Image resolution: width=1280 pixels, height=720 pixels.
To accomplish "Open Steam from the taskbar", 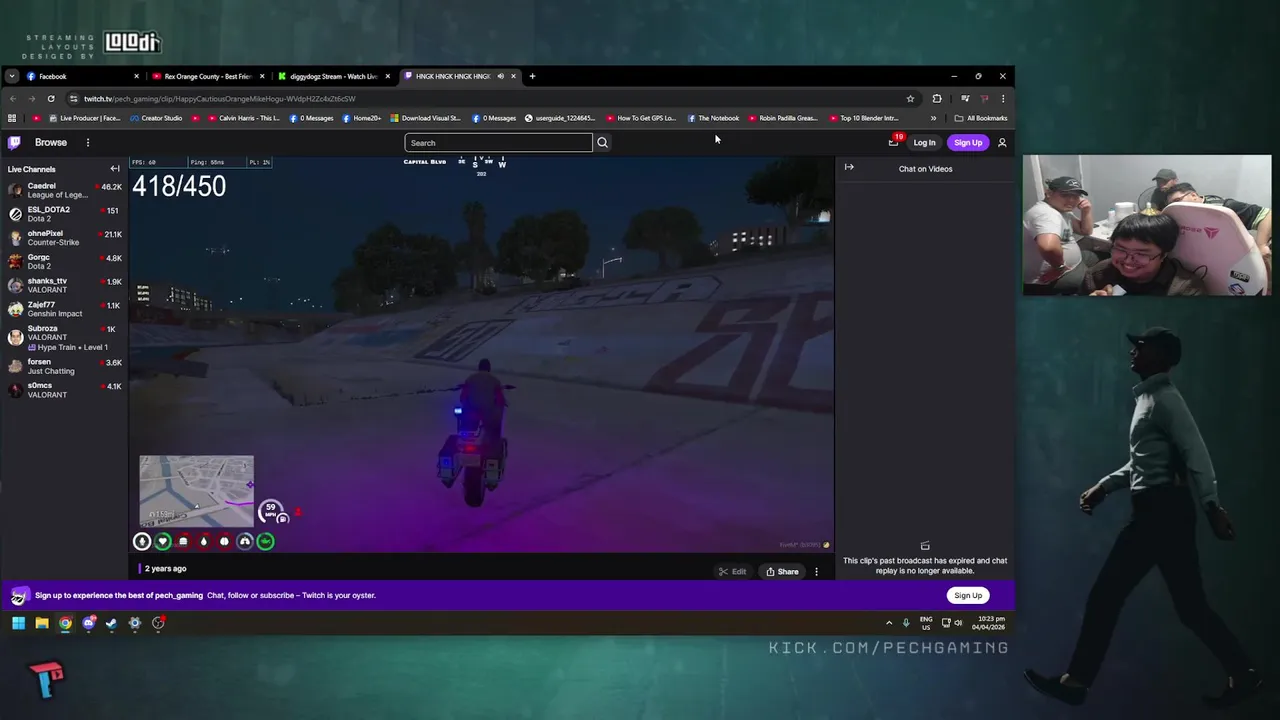I will click(111, 623).
